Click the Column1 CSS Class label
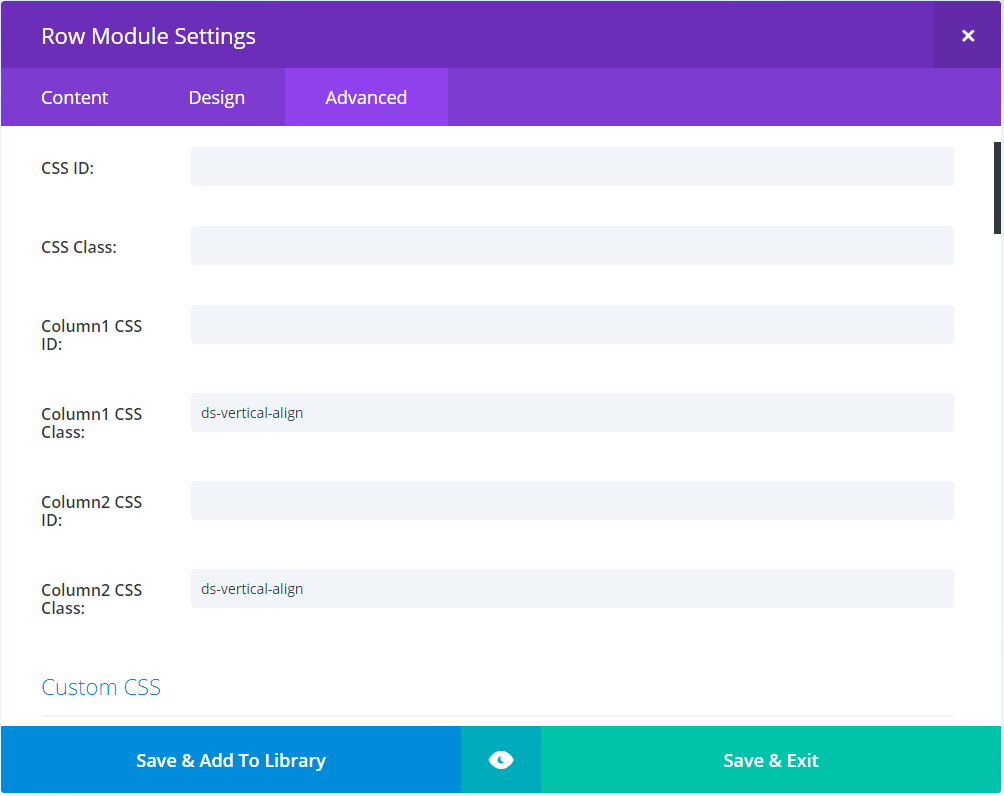 tap(91, 422)
